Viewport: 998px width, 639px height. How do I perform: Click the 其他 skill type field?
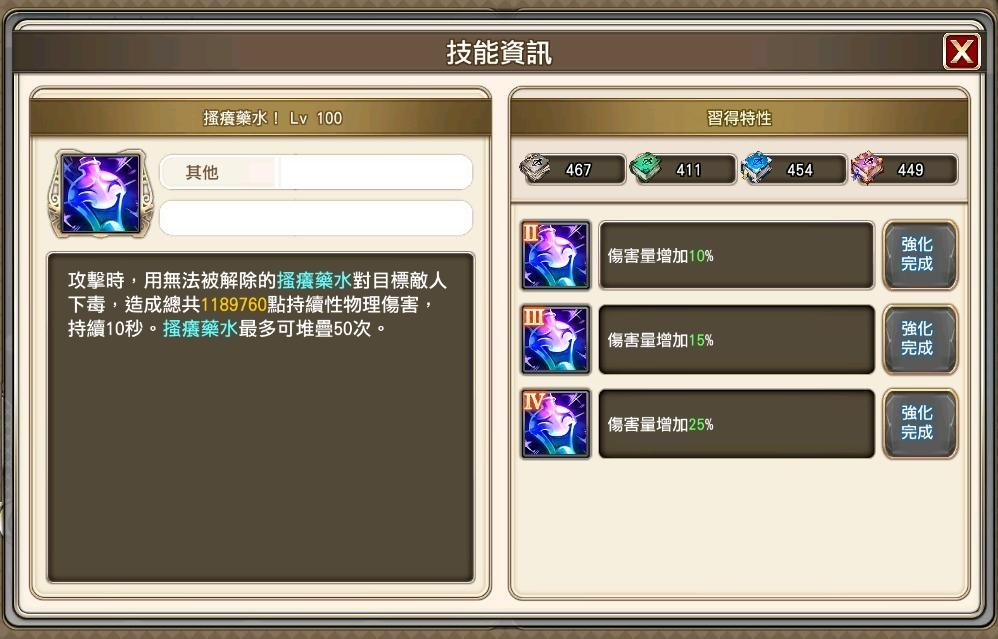pos(316,172)
